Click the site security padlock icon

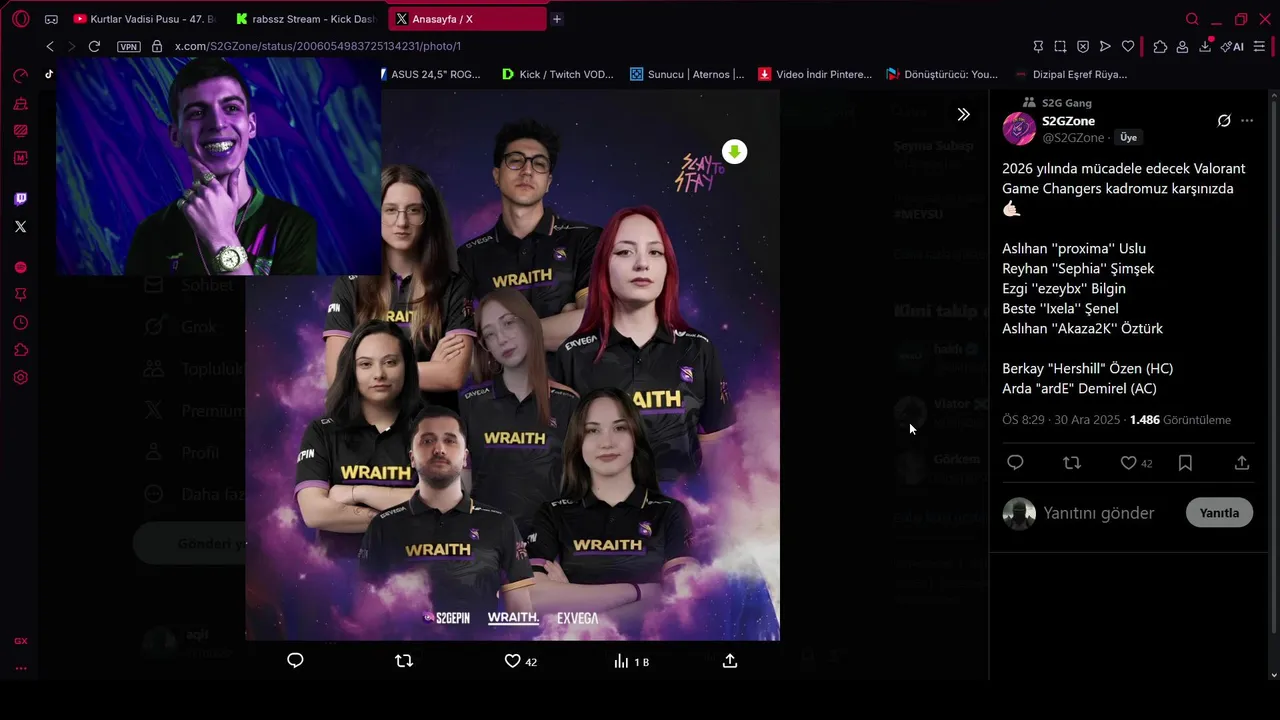(156, 46)
